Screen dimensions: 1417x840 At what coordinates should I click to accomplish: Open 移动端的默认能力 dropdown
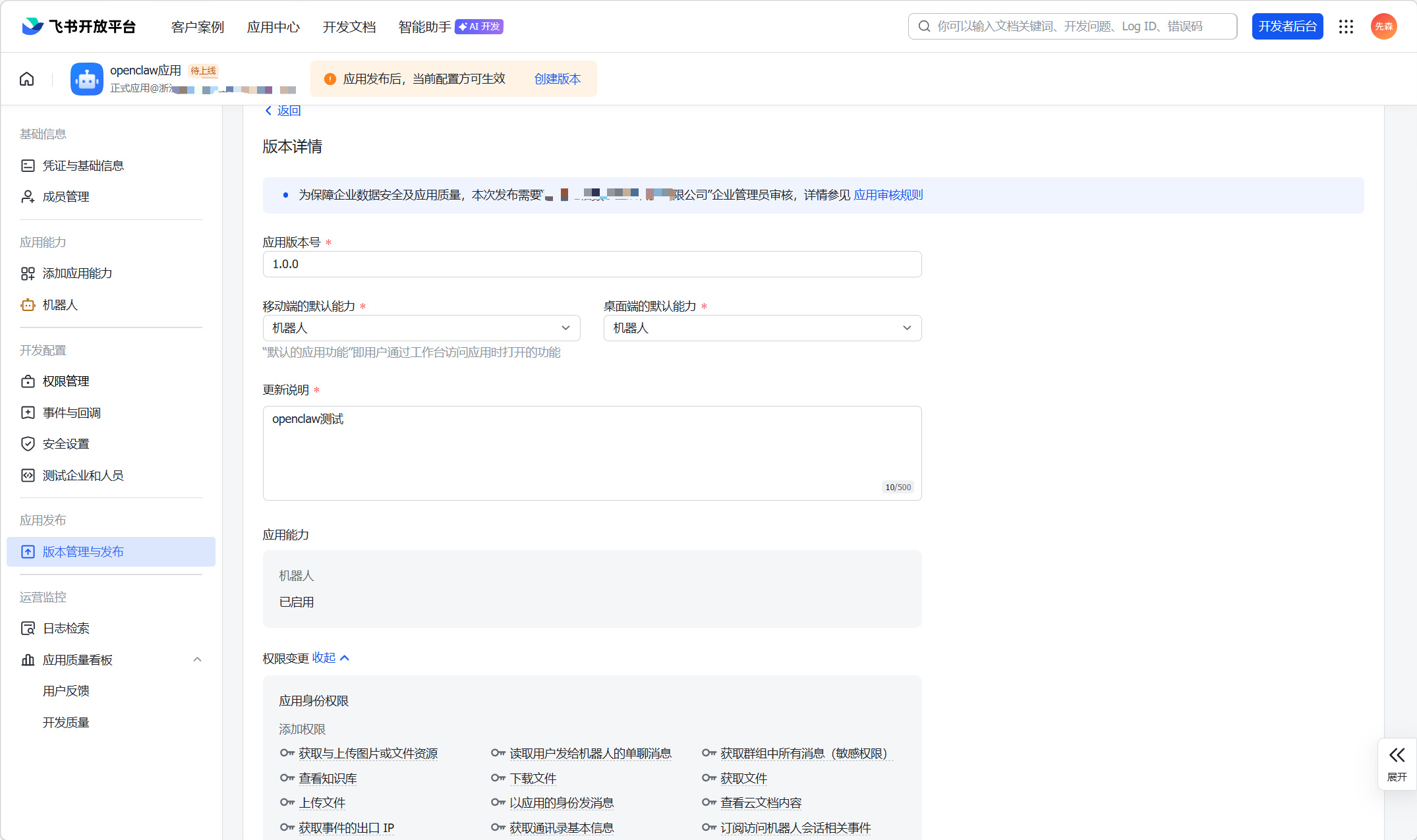[421, 328]
